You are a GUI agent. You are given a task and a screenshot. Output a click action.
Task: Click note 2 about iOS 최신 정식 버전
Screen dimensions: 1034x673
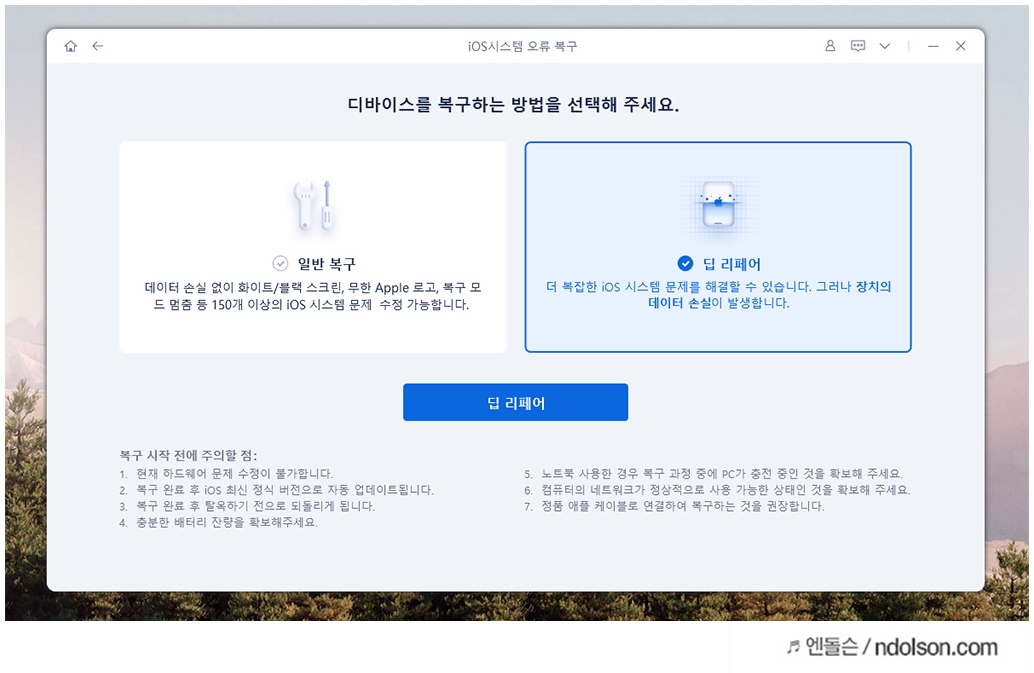pyautogui.click(x=276, y=490)
